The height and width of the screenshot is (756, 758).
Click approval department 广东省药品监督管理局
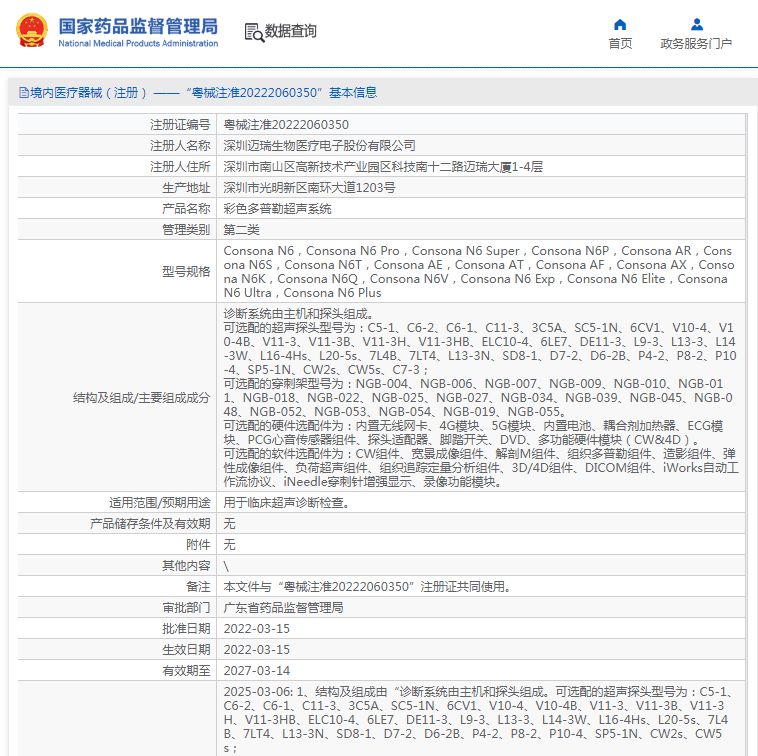[x=283, y=608]
